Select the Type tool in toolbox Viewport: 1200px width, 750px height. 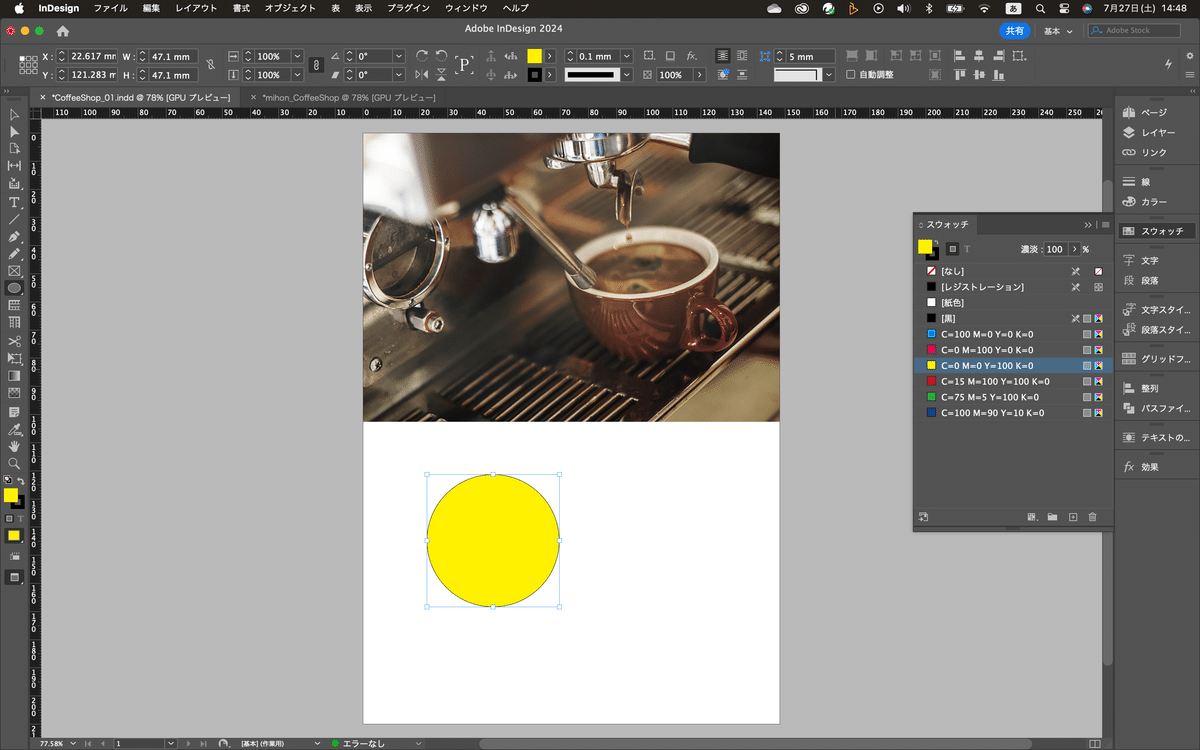point(14,202)
